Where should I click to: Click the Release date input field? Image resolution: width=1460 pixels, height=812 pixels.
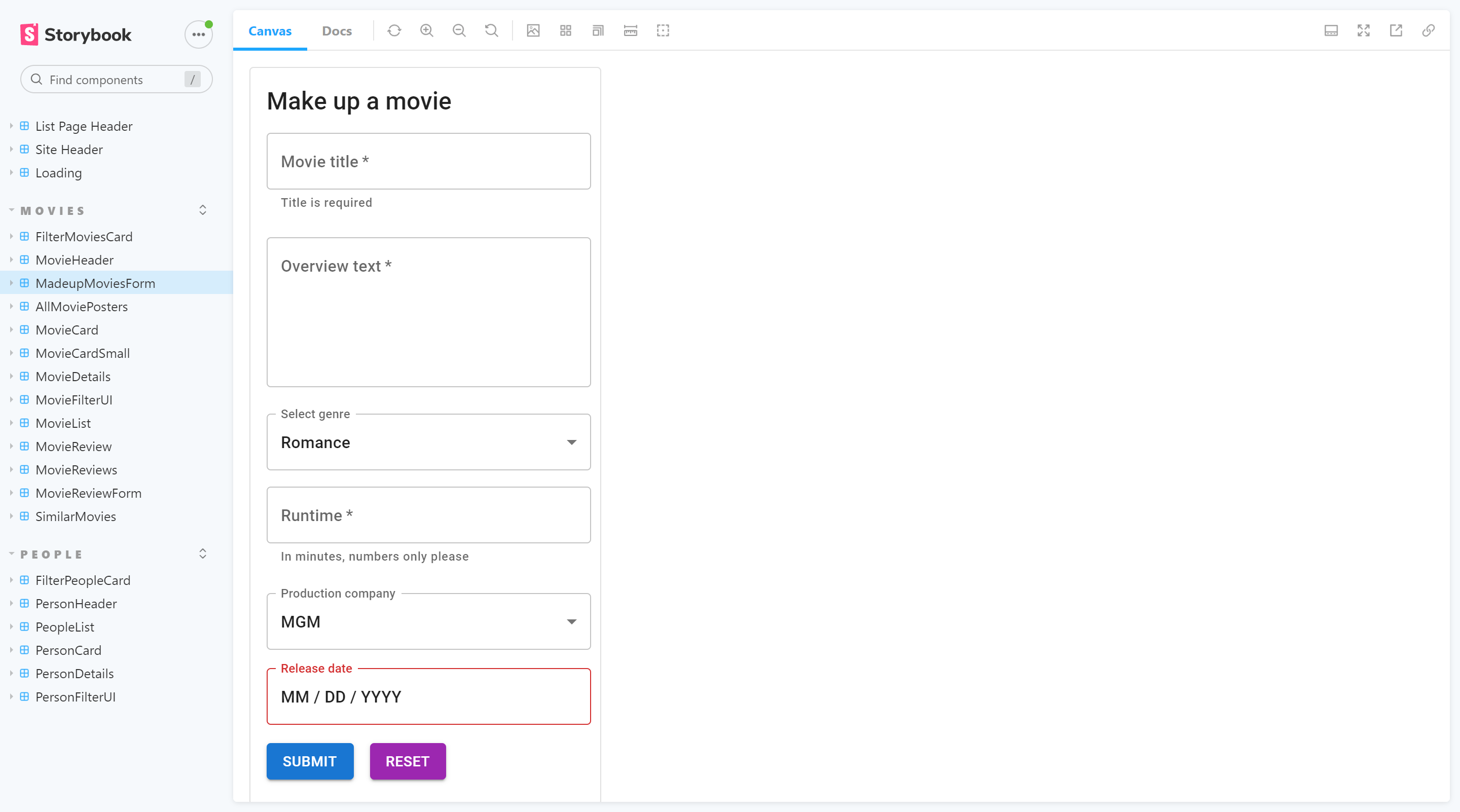click(429, 697)
